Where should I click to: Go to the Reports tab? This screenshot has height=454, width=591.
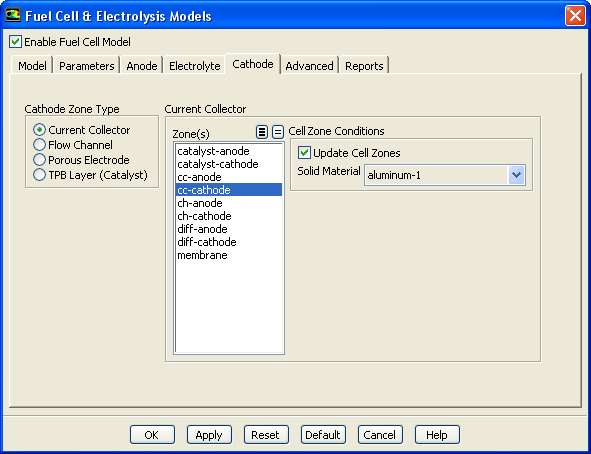pos(364,66)
